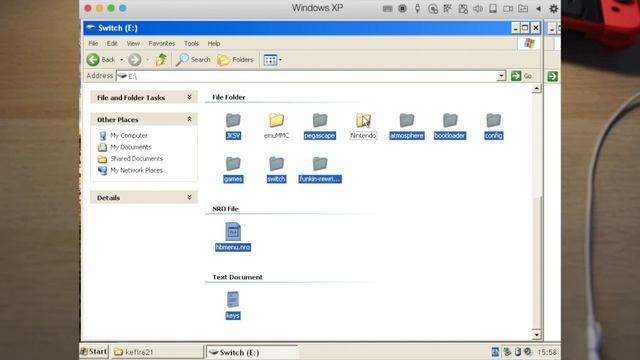Click the scrollbar down arrow
The width and height of the screenshot is (640, 360).
click(x=537, y=335)
